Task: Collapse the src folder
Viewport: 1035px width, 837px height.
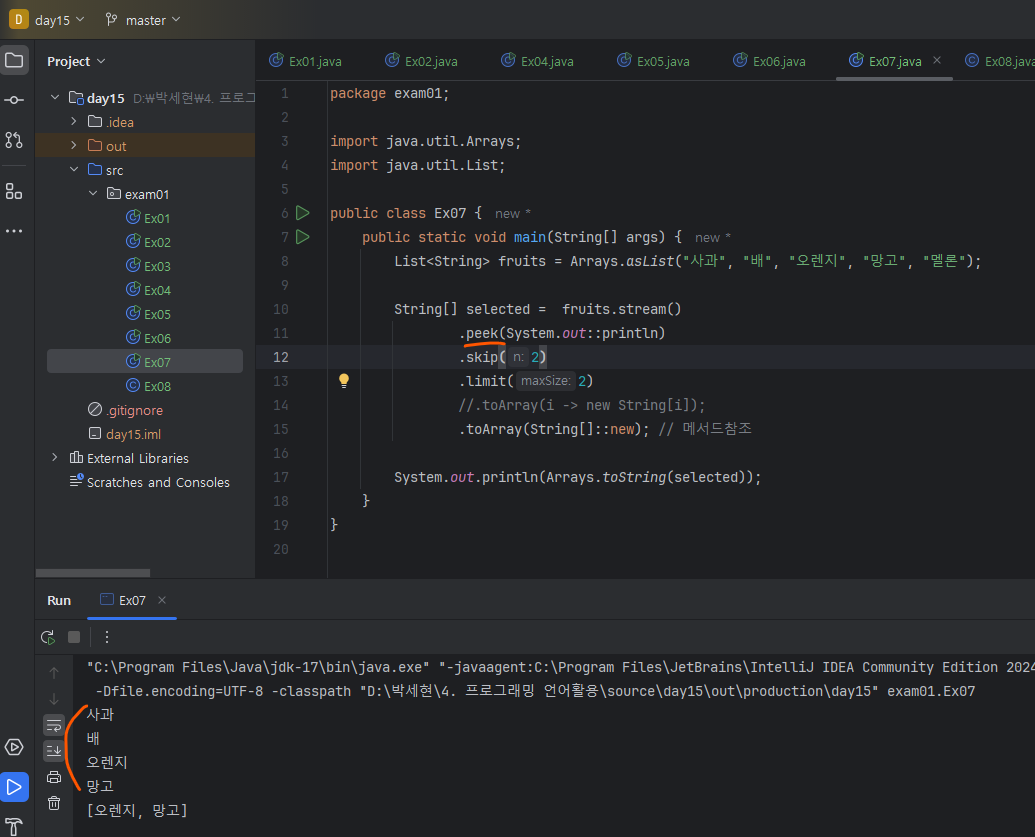Action: 74,170
